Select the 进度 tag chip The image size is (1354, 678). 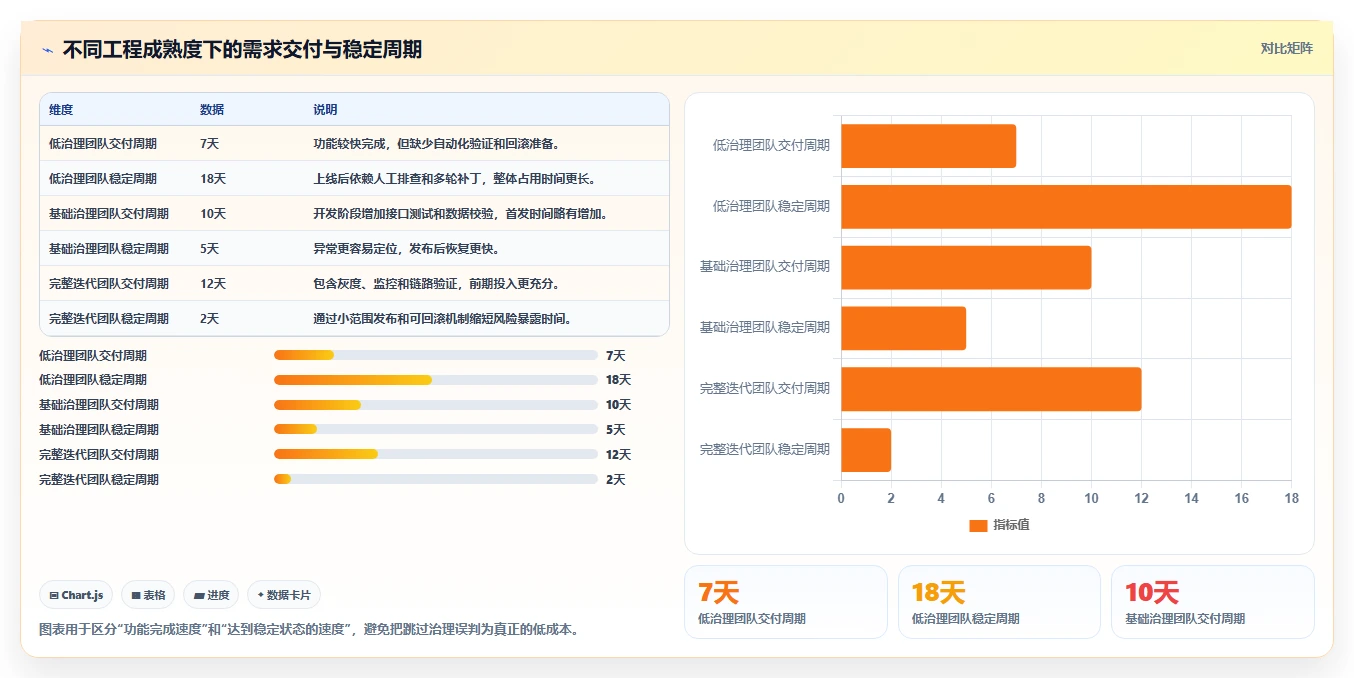click(x=211, y=595)
